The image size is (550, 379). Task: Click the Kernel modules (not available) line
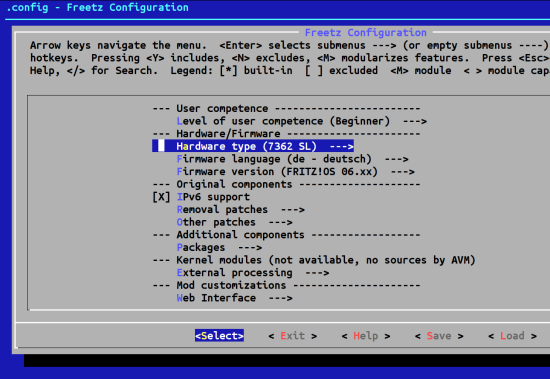click(x=314, y=260)
